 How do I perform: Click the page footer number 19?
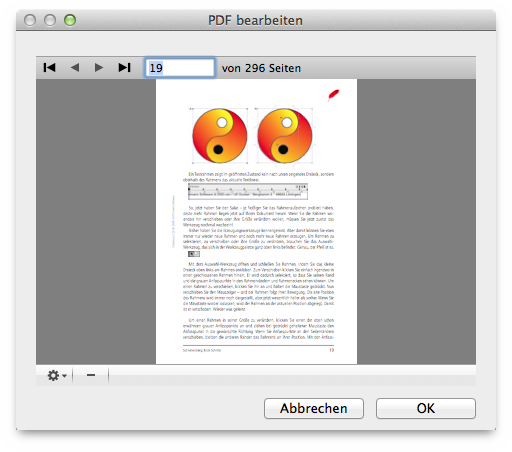(332, 350)
